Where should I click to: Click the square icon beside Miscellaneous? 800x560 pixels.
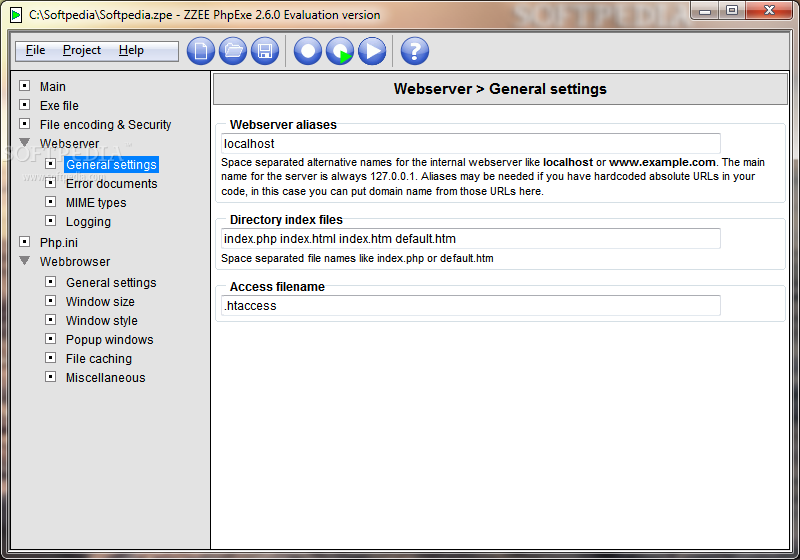click(51, 377)
